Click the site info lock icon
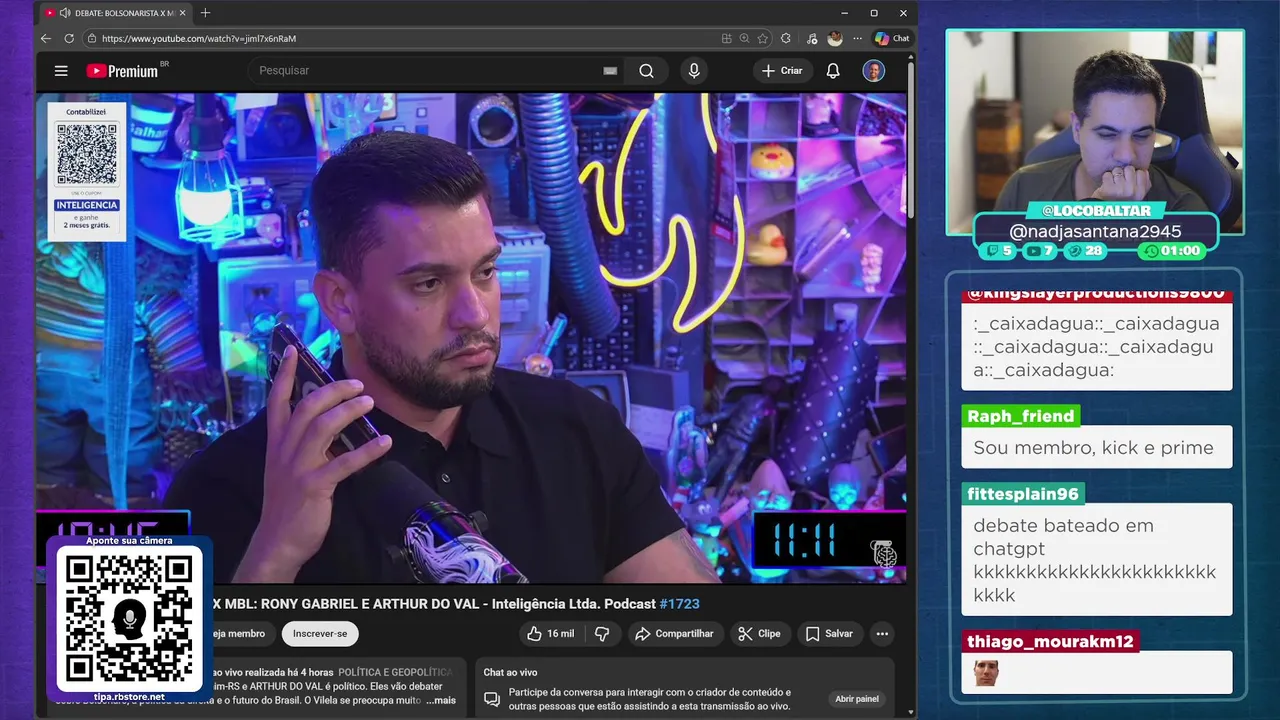 coord(92,38)
